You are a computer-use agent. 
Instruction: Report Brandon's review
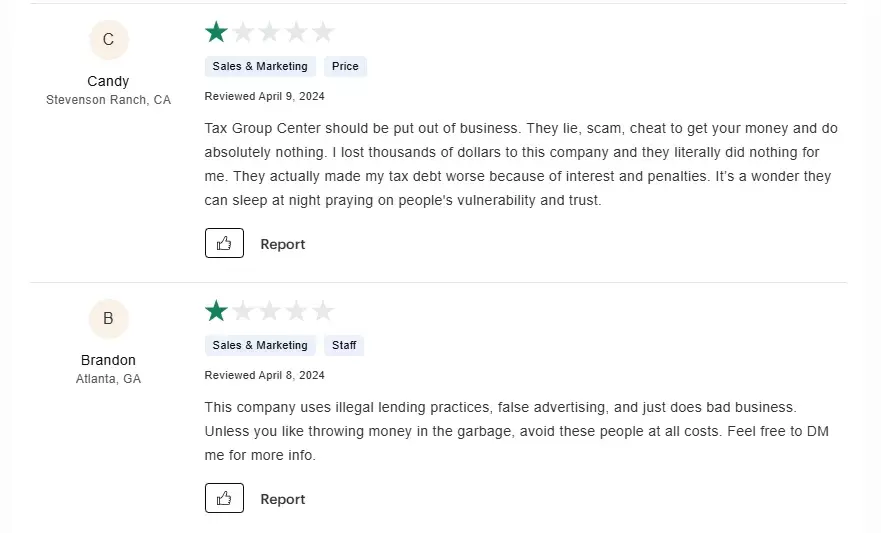coord(282,499)
